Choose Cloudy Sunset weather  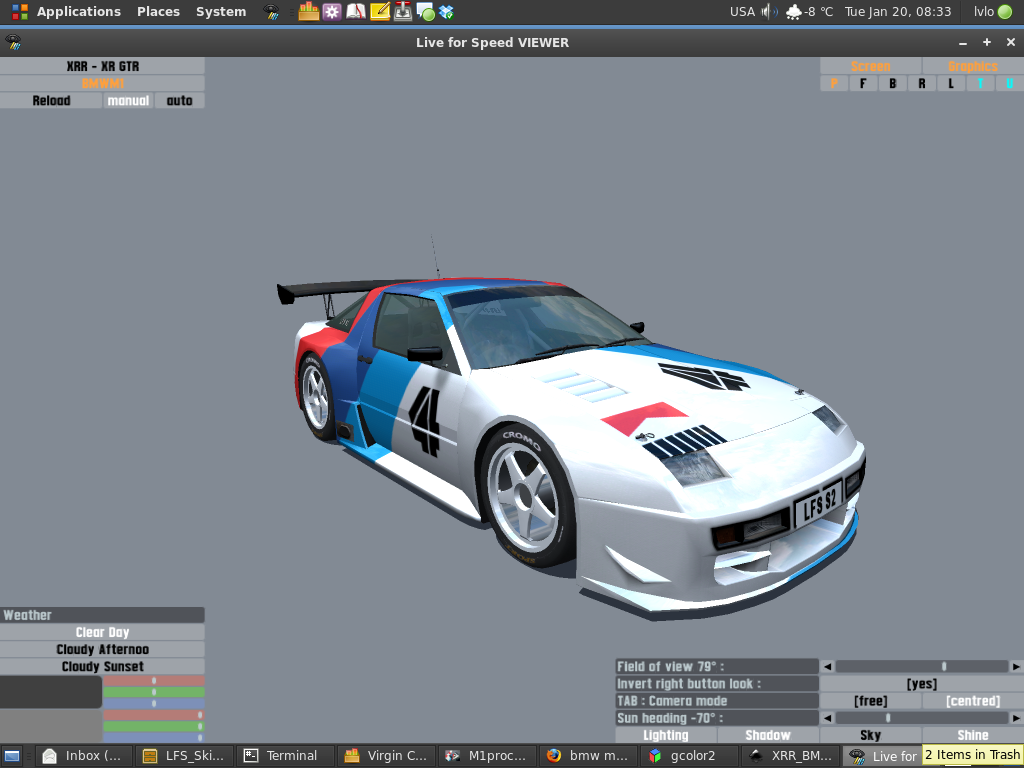pos(103,666)
